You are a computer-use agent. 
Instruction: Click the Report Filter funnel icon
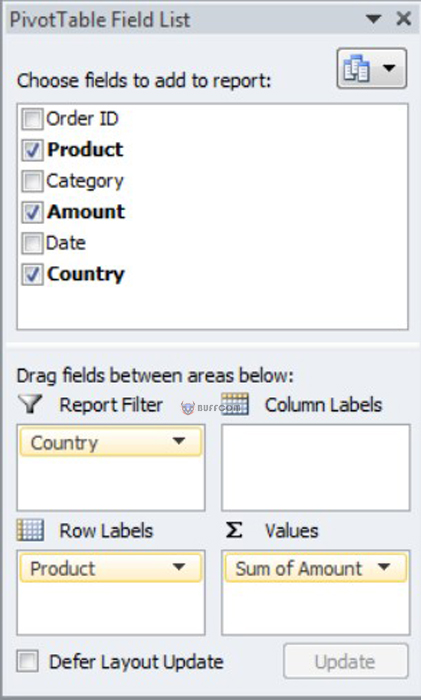pos(30,404)
